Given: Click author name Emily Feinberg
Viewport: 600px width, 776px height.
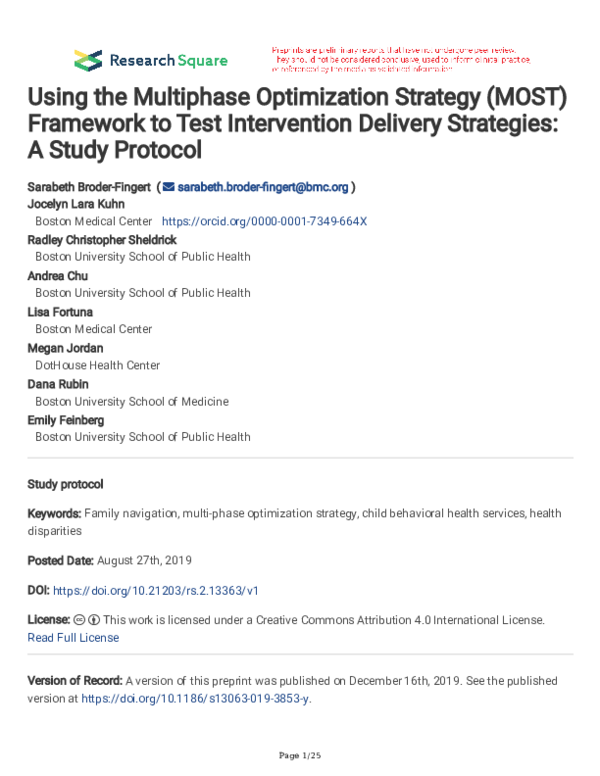Looking at the screenshot, I should tap(66, 421).
